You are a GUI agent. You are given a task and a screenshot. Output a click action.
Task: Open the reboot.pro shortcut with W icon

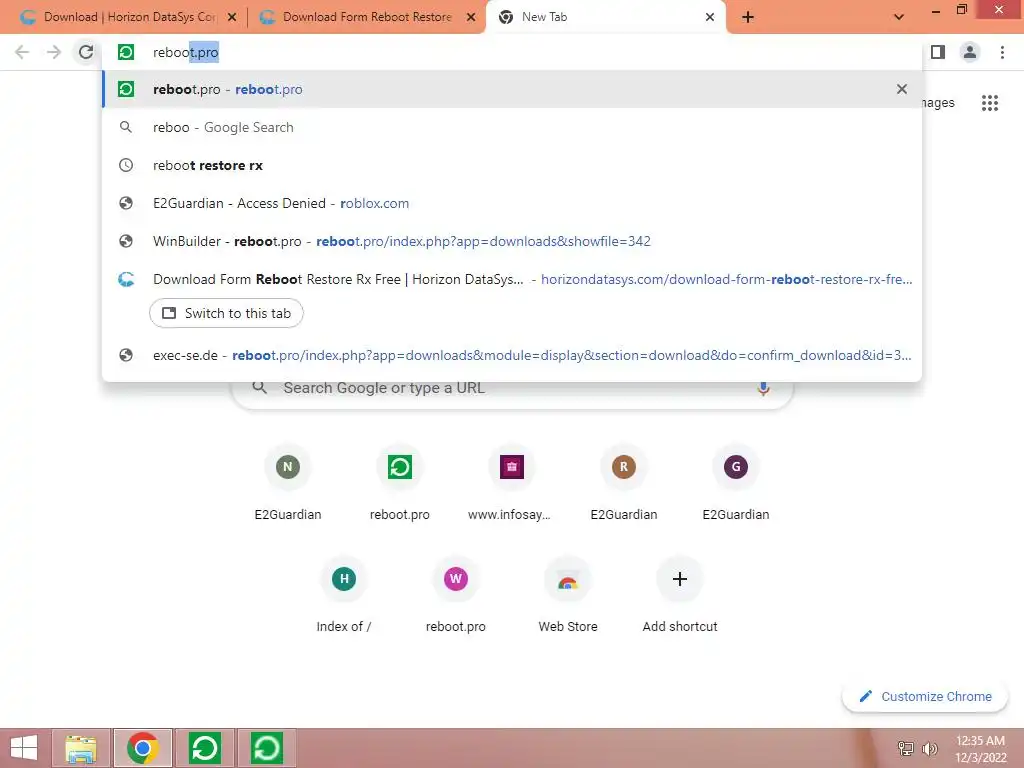(456, 595)
